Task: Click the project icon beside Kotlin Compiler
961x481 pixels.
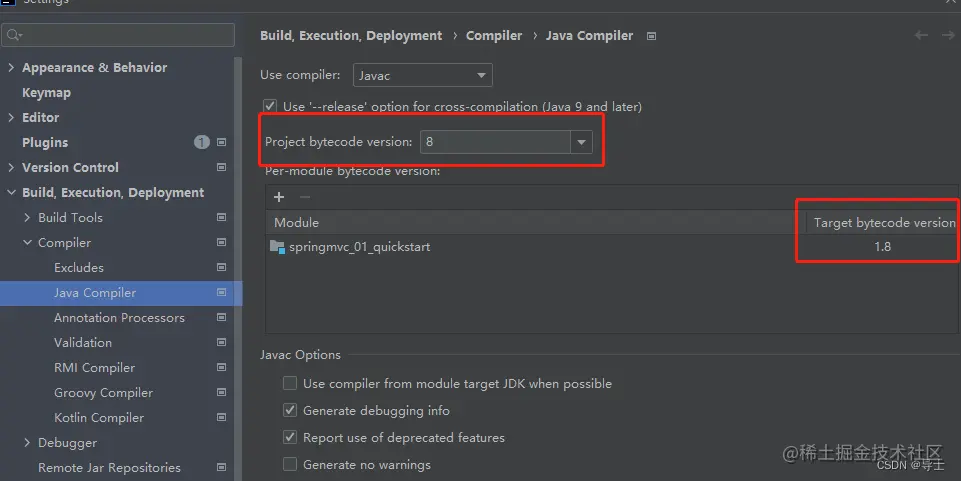Action: 221,417
